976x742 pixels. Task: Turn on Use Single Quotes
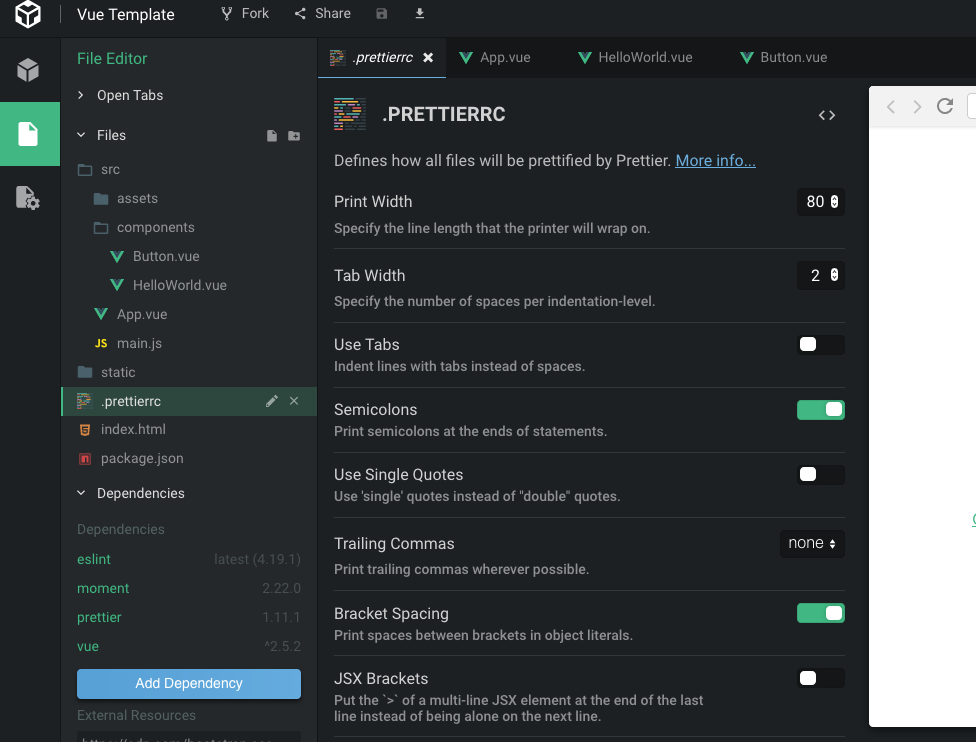820,474
